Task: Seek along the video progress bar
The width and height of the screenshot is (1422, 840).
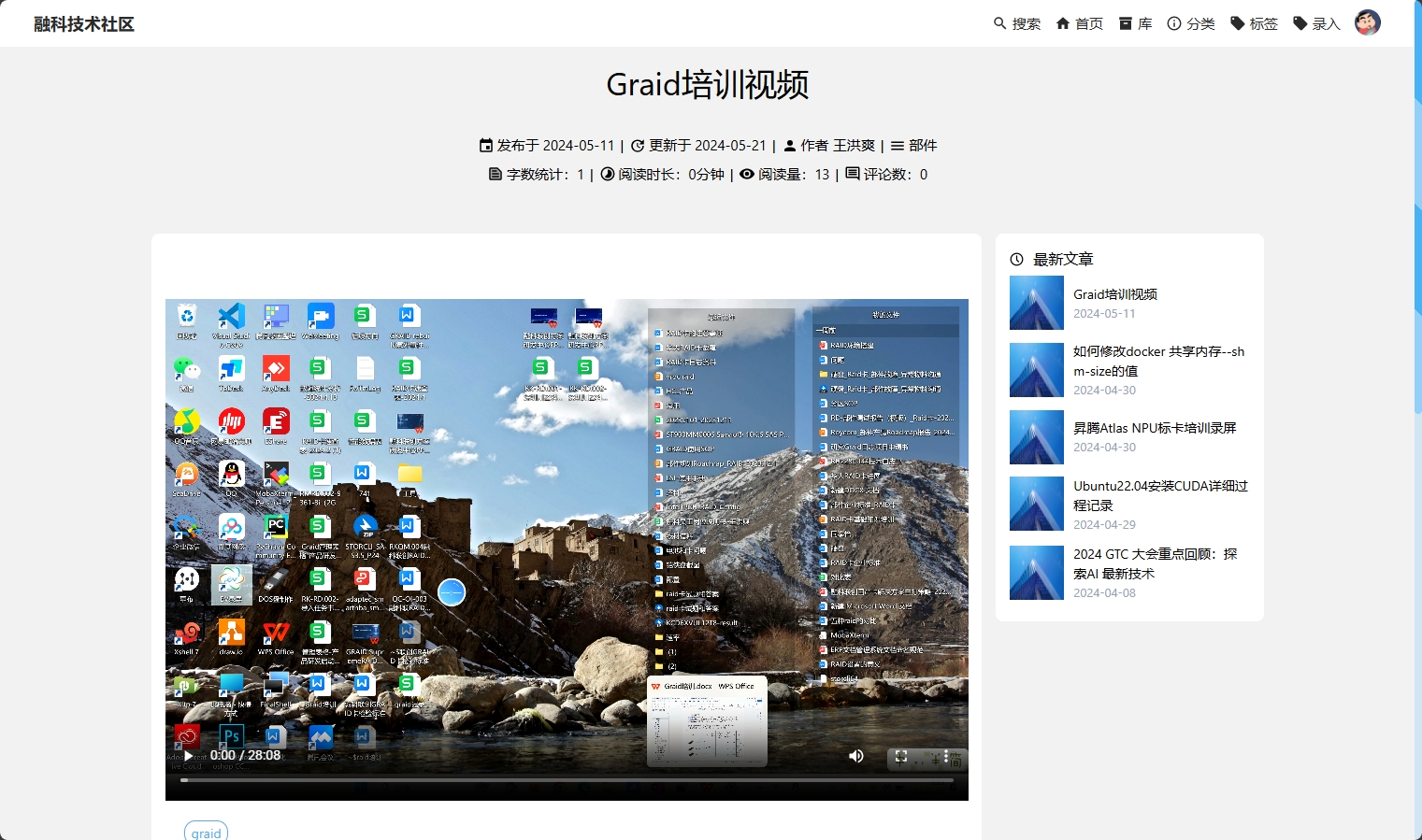Action: point(567,779)
